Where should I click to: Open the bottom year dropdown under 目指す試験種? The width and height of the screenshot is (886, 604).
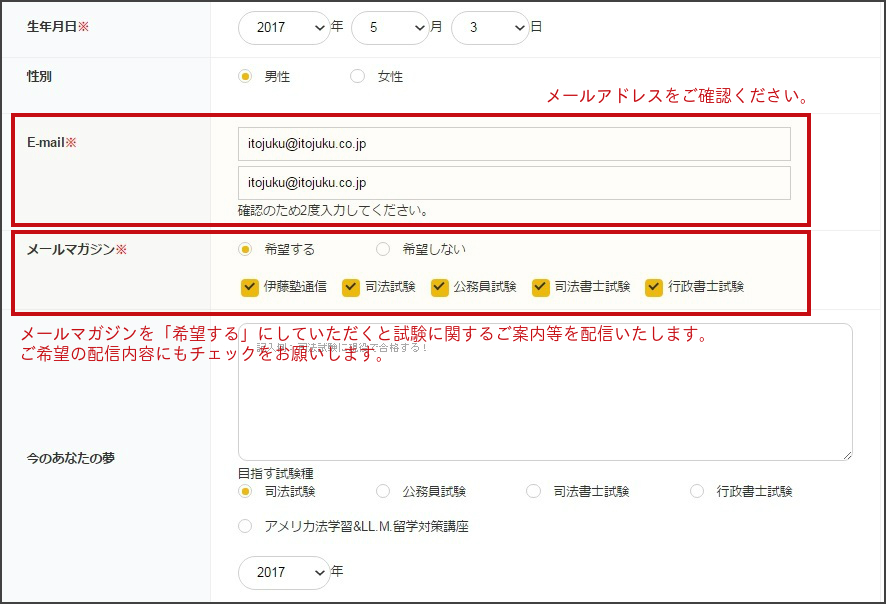tap(284, 572)
